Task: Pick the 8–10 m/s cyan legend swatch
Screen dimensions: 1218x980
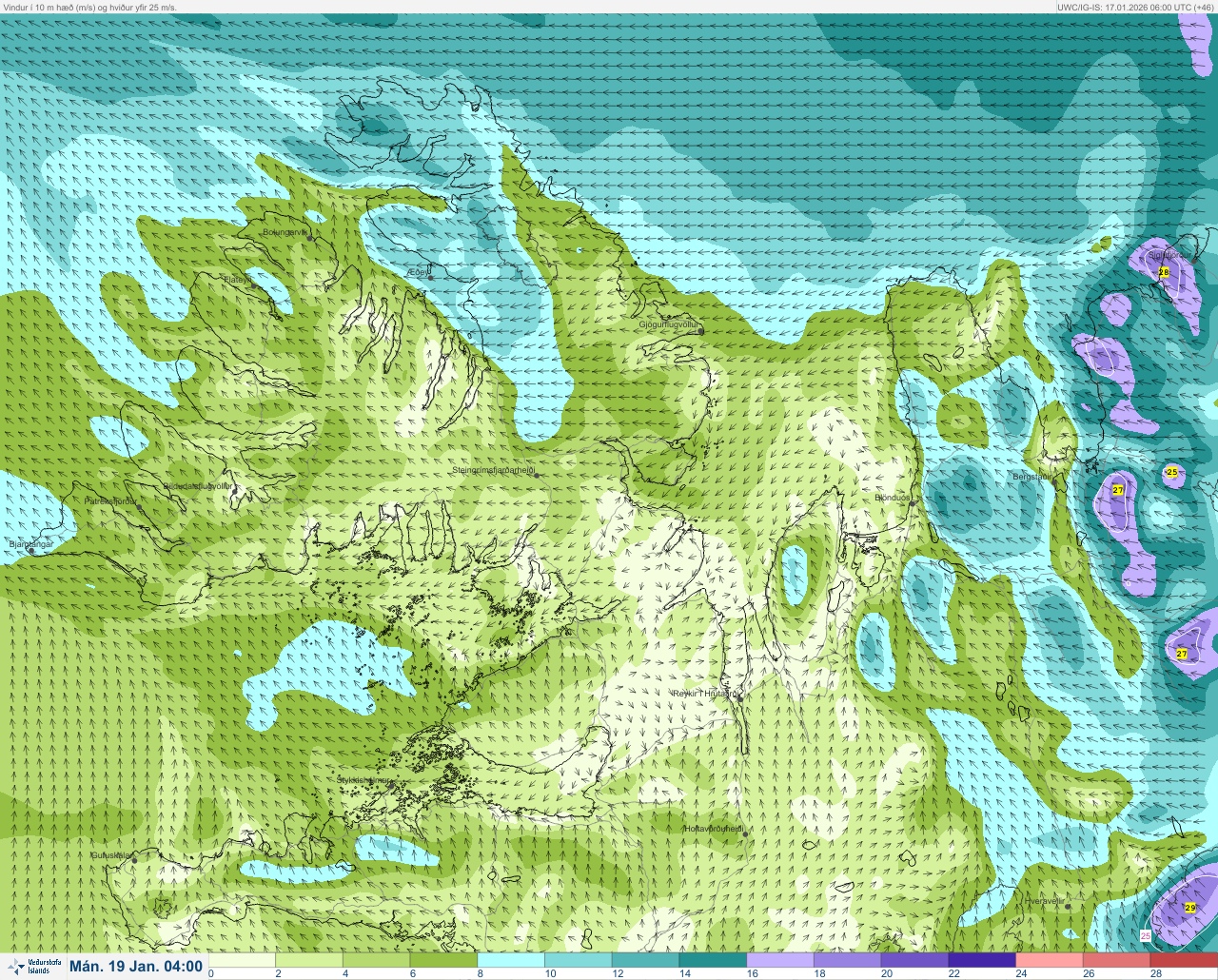Action: tap(511, 960)
